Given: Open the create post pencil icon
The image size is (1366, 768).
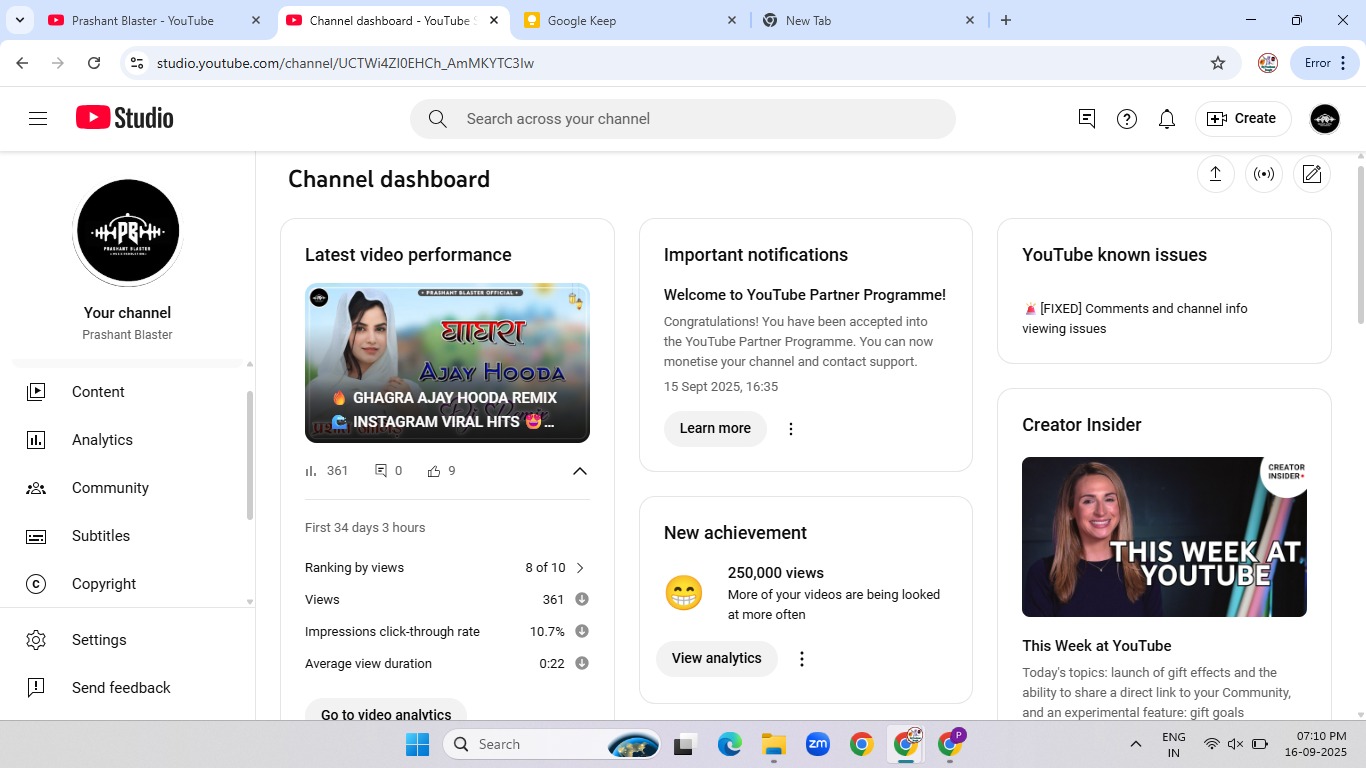Looking at the screenshot, I should (x=1312, y=174).
